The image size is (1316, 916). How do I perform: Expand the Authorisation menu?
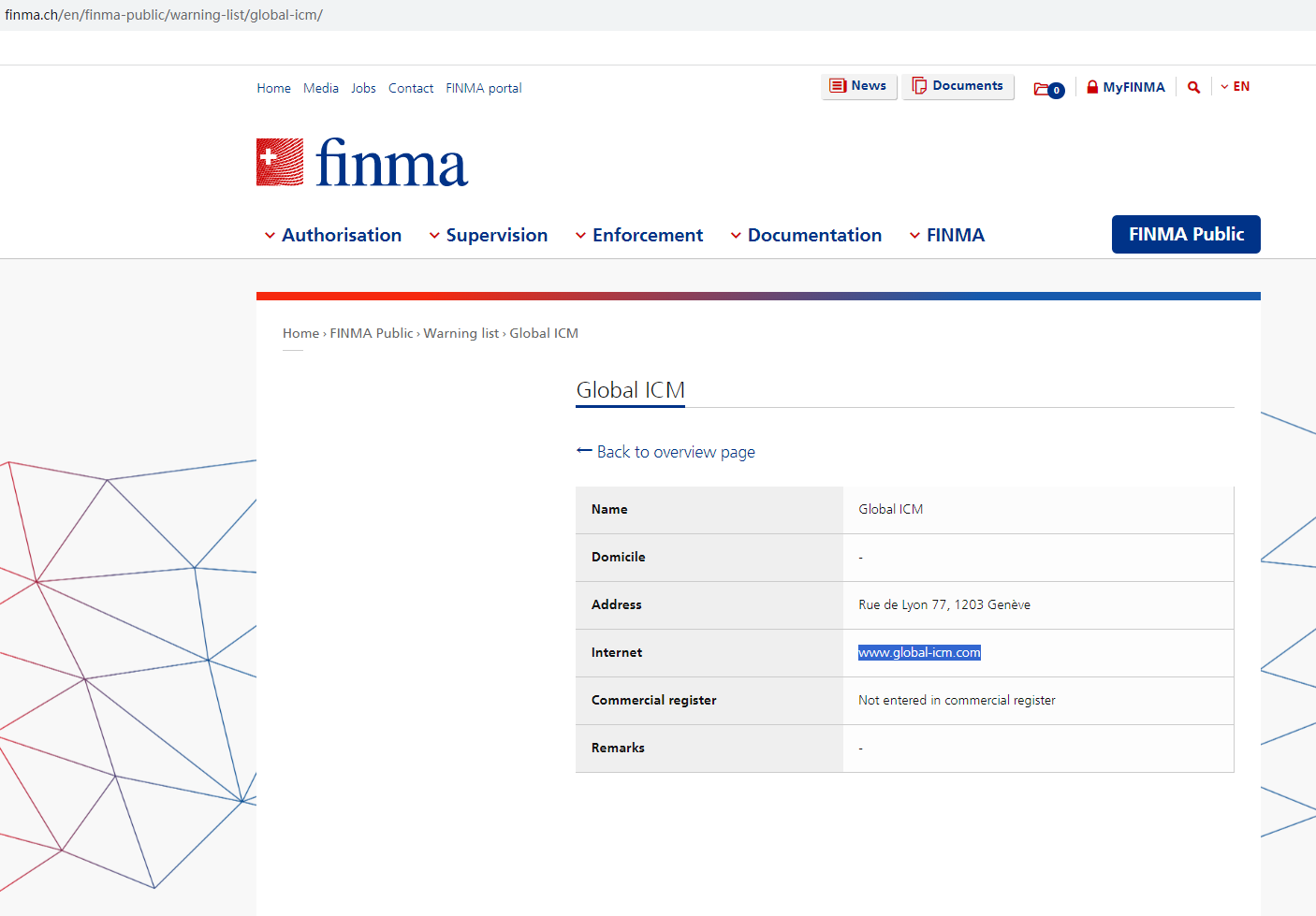tap(333, 235)
